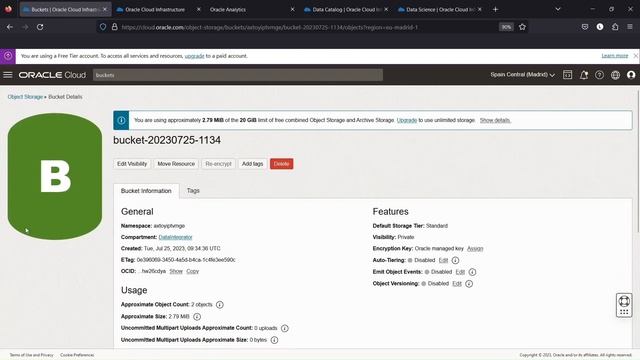Image resolution: width=640 pixels, height=360 pixels.
Task: Switch to the Tags tab
Action: [193, 191]
